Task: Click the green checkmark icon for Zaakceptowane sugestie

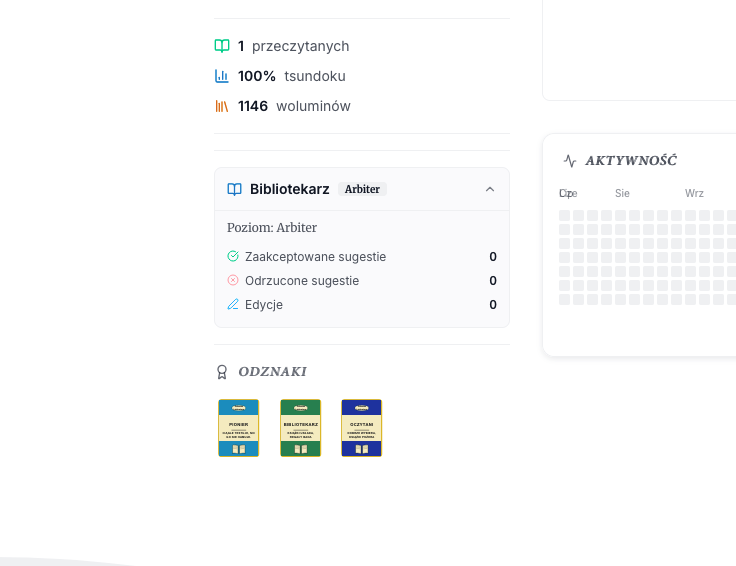Action: coord(233,256)
